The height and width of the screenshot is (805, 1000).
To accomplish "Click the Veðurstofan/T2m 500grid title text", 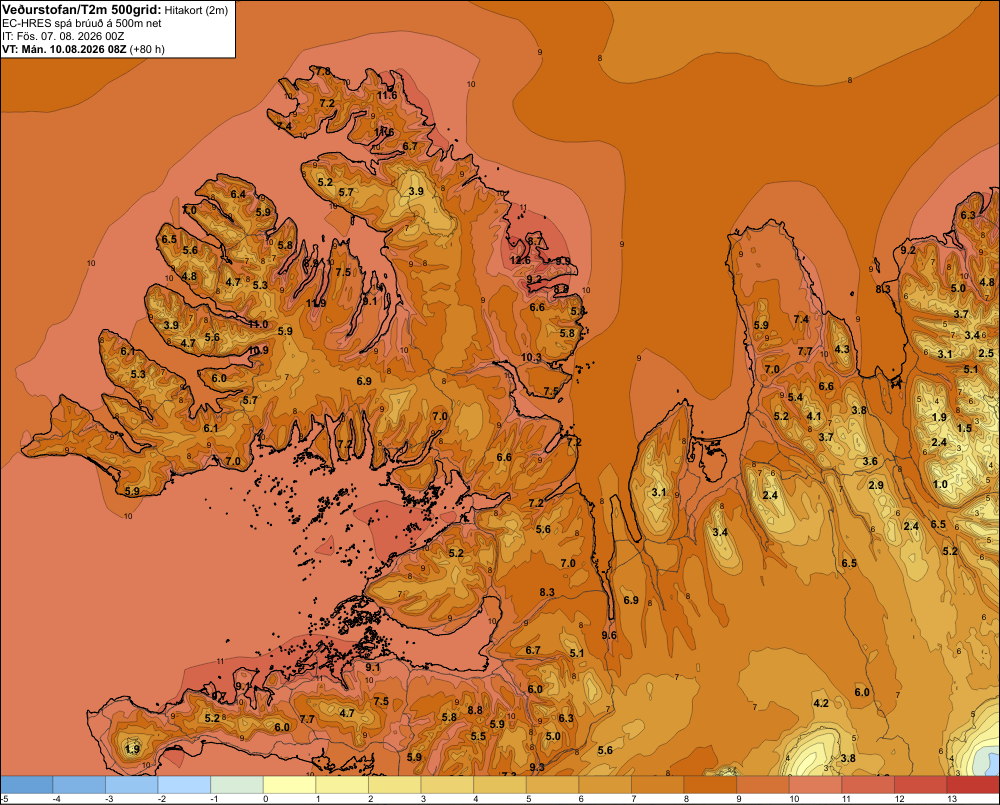I will click(82, 10).
